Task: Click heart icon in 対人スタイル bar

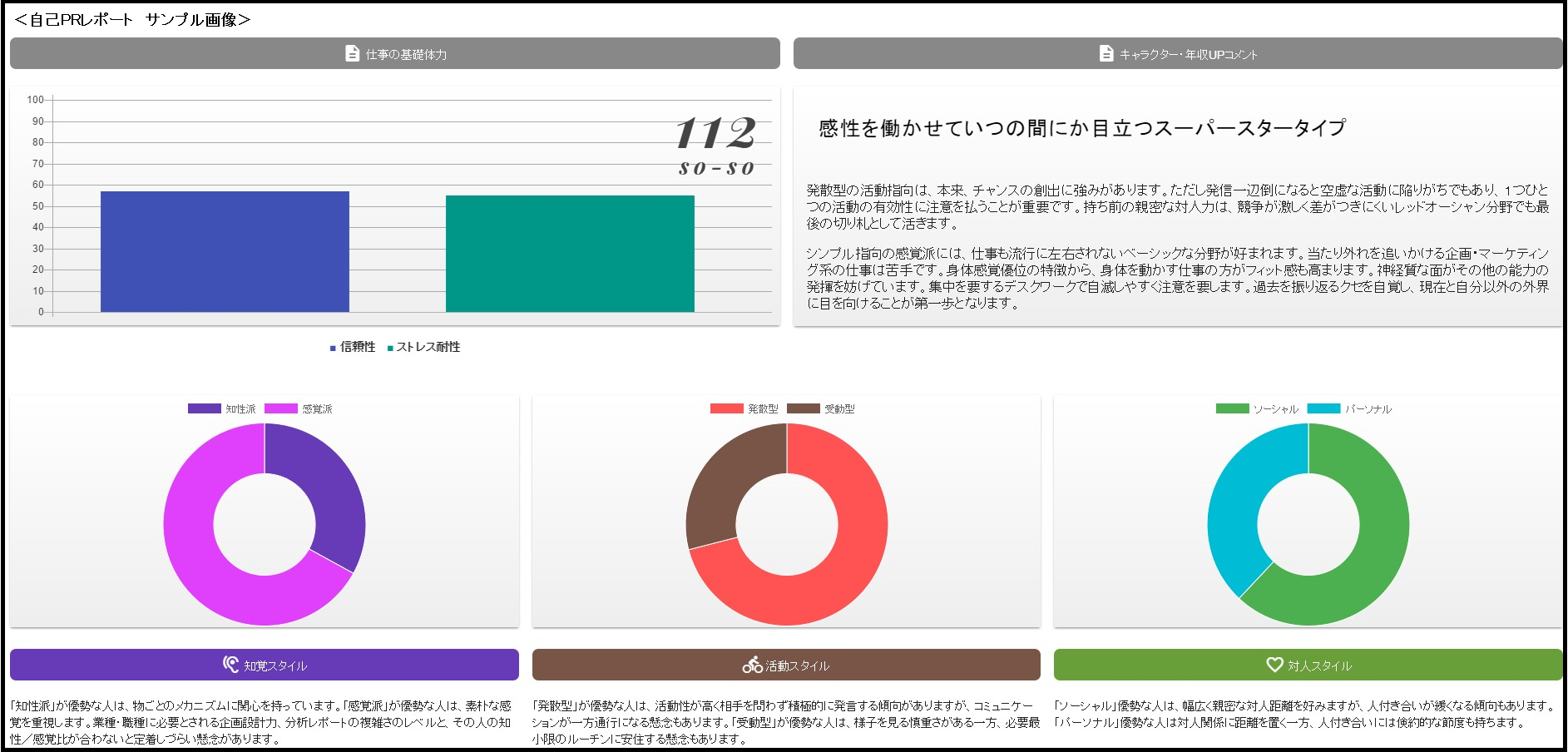Action: pos(1274,664)
